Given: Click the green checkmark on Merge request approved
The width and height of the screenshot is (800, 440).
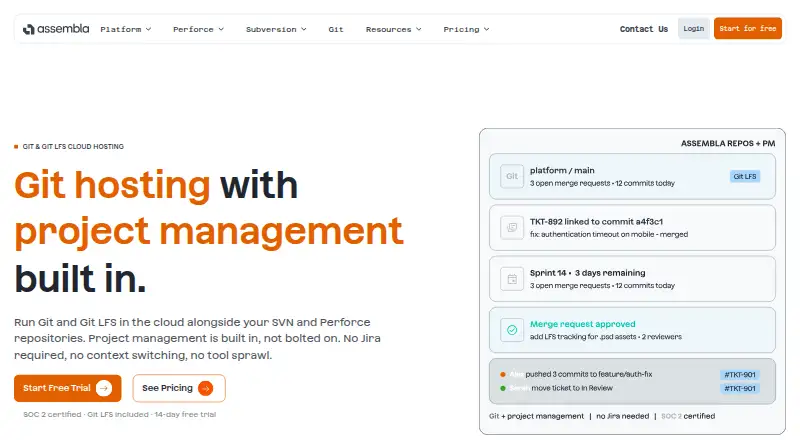Looking at the screenshot, I should [512, 330].
